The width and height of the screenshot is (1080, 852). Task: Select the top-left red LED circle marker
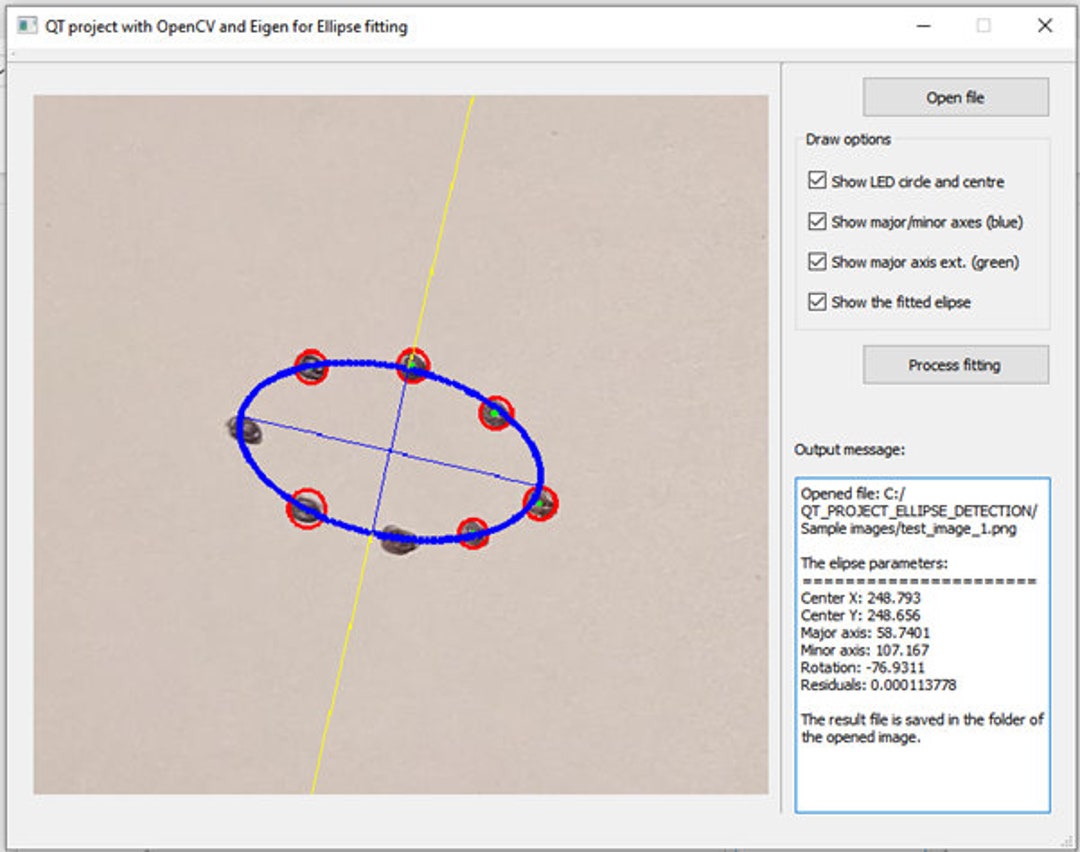[313, 368]
